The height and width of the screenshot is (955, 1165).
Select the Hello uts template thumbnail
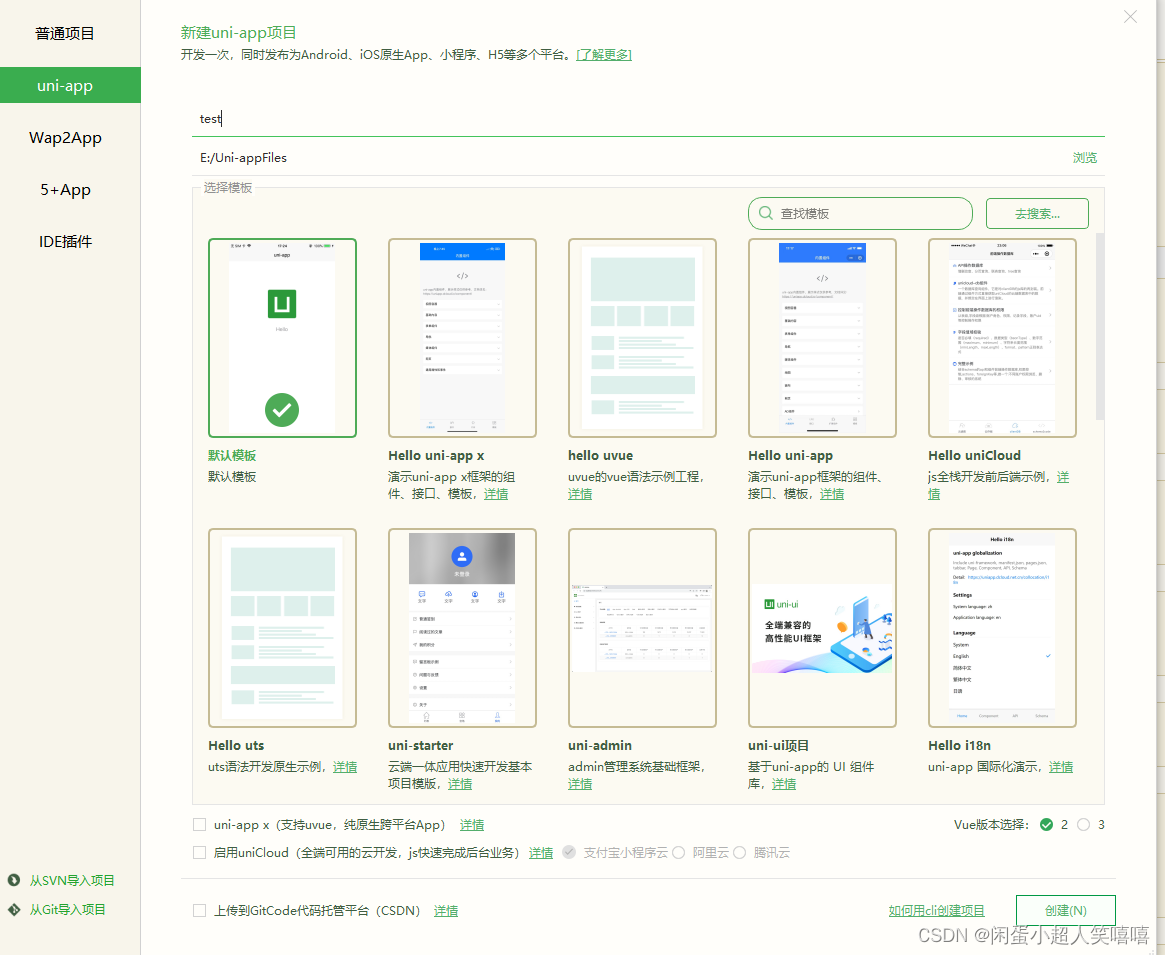click(x=282, y=628)
